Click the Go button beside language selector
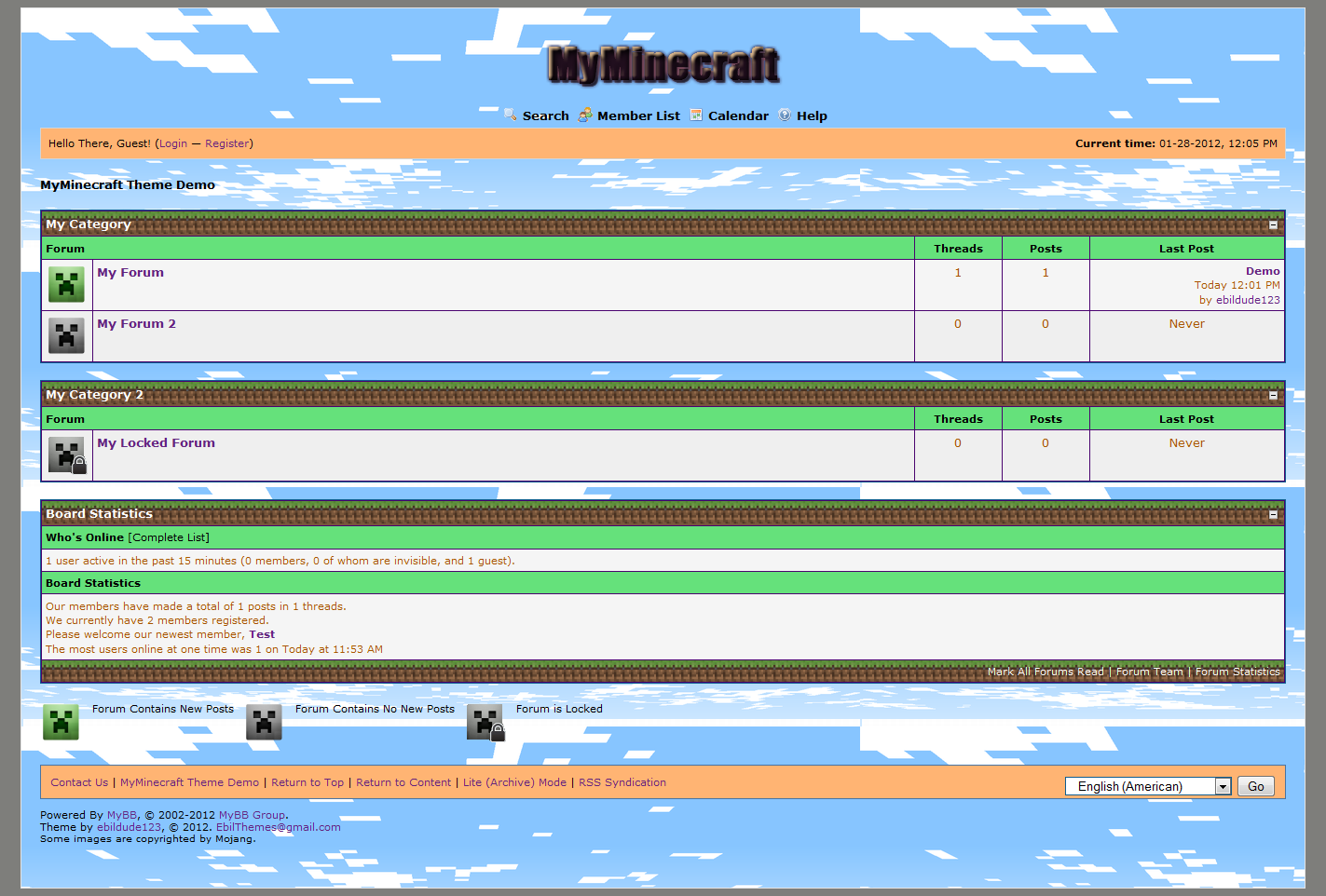 tap(1256, 786)
